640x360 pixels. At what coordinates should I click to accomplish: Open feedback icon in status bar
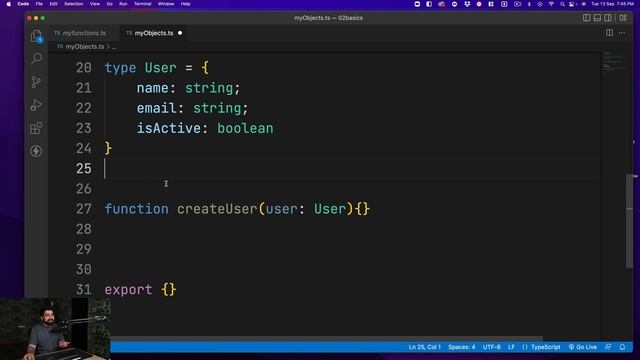point(608,347)
